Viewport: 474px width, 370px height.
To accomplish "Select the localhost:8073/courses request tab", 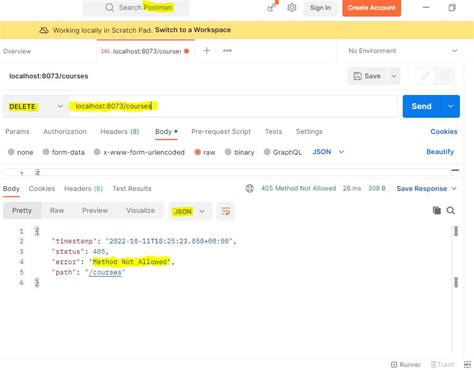I will (x=145, y=51).
